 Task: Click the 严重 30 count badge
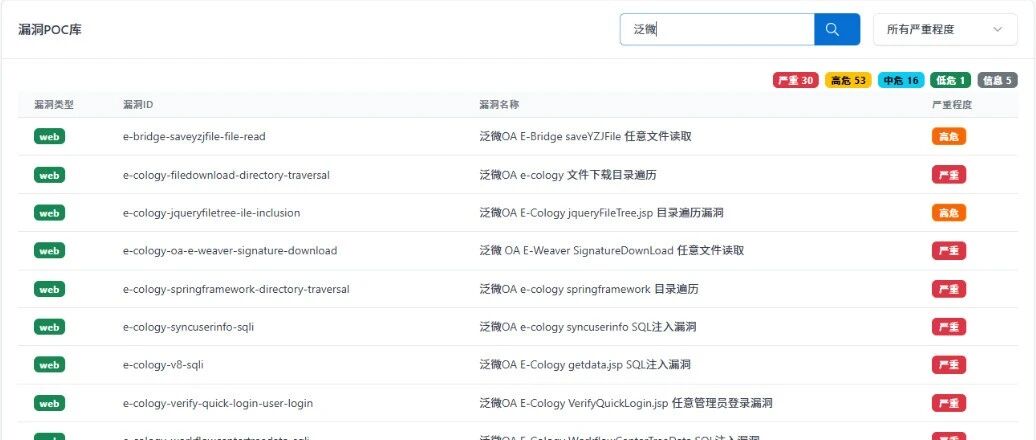coord(796,81)
